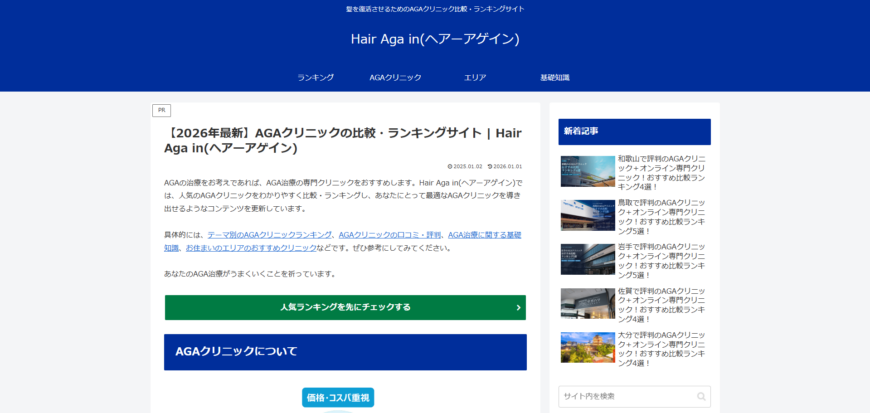870x413 pixels.
Task: Open the 和歌山 AGA clinic article thumbnail
Action: (588, 171)
